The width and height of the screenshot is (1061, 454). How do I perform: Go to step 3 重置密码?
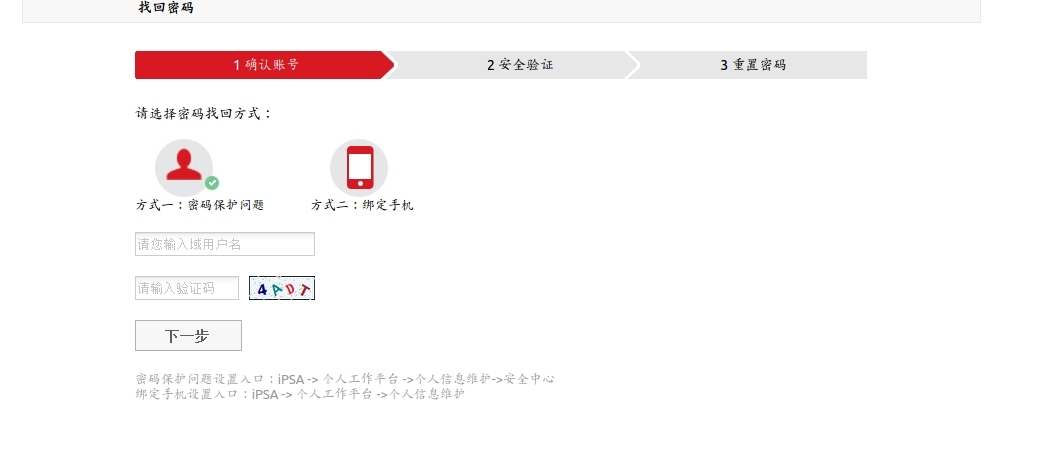pyautogui.click(x=753, y=65)
